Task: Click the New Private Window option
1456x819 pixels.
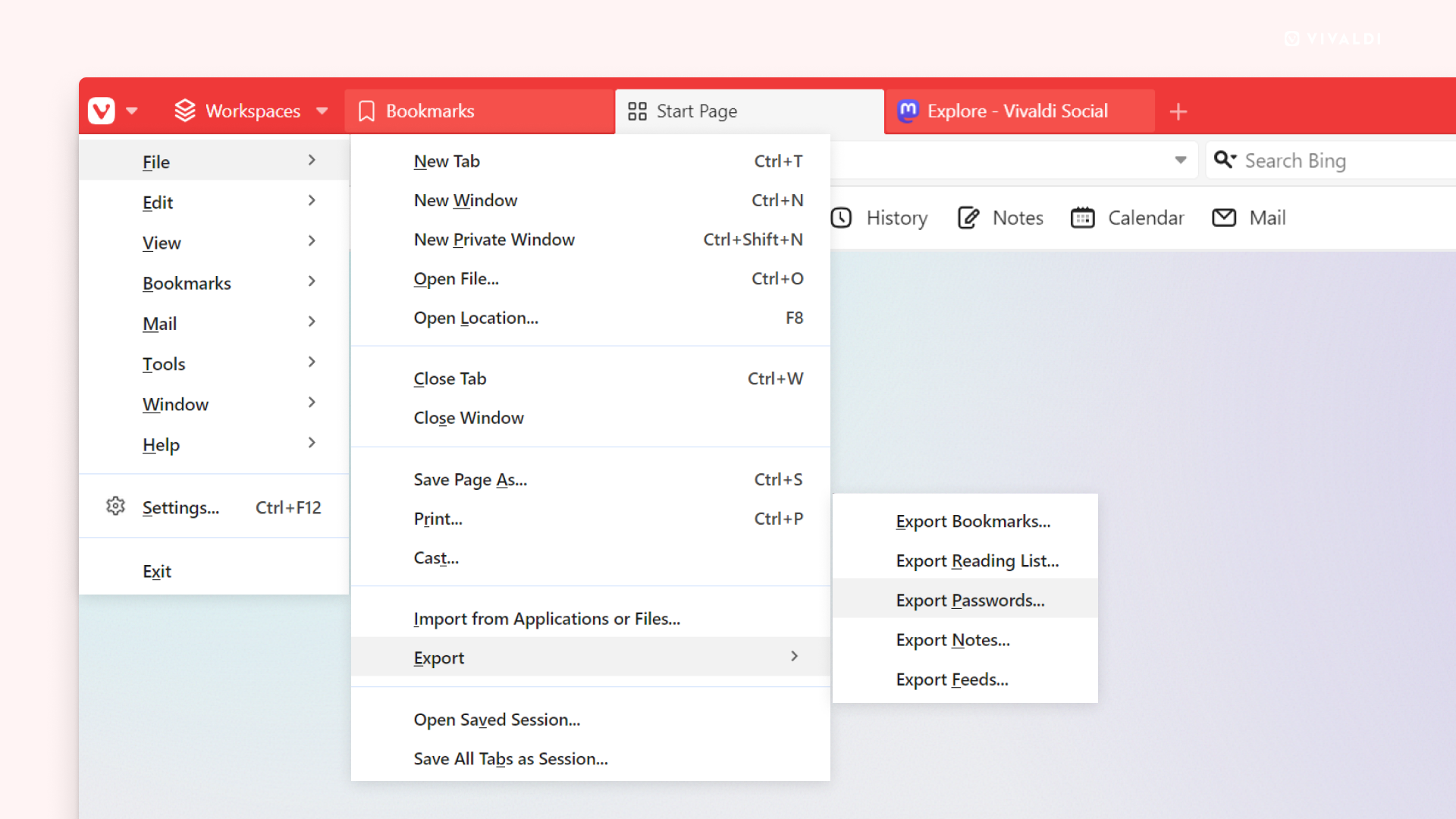Action: (495, 239)
